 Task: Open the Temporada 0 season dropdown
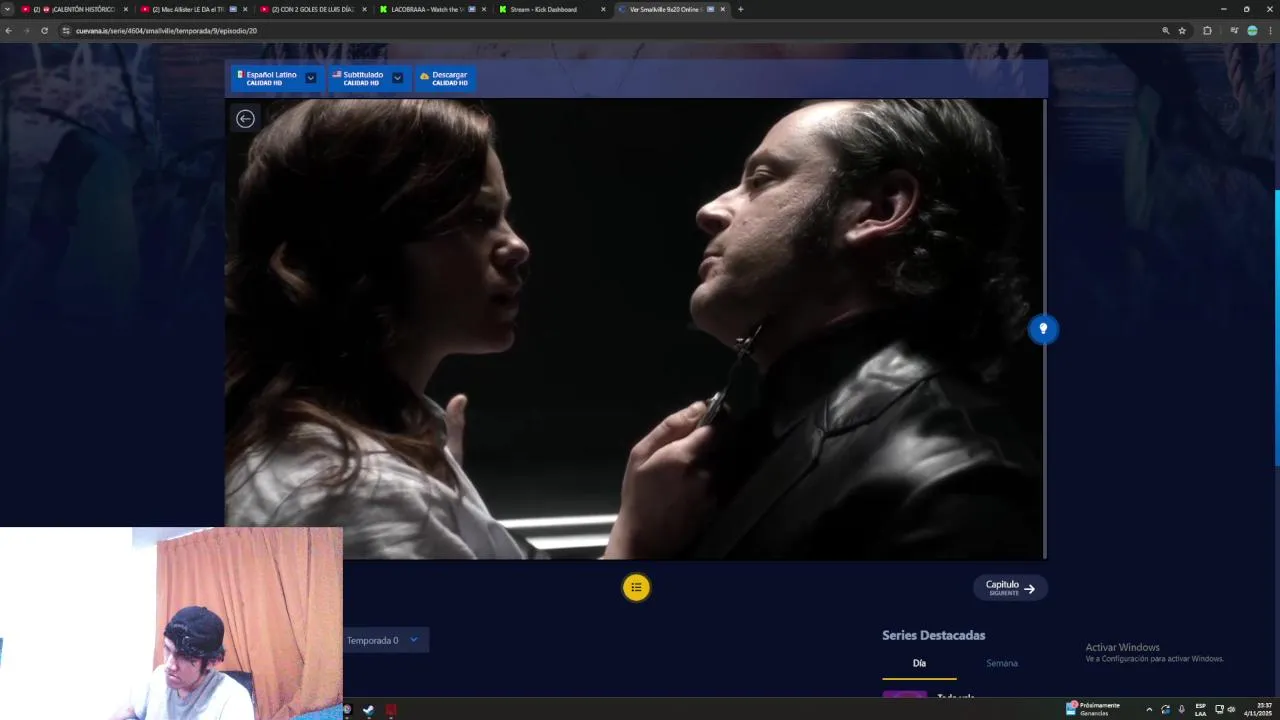coord(384,640)
